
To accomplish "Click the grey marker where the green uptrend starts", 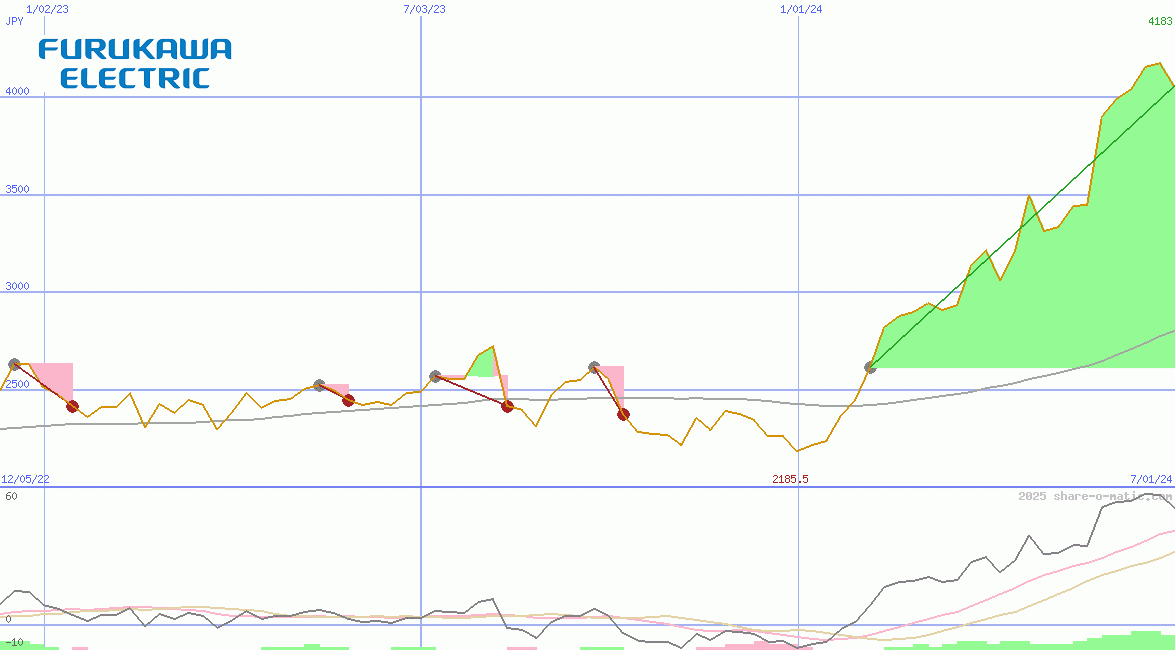I will tap(870, 367).
